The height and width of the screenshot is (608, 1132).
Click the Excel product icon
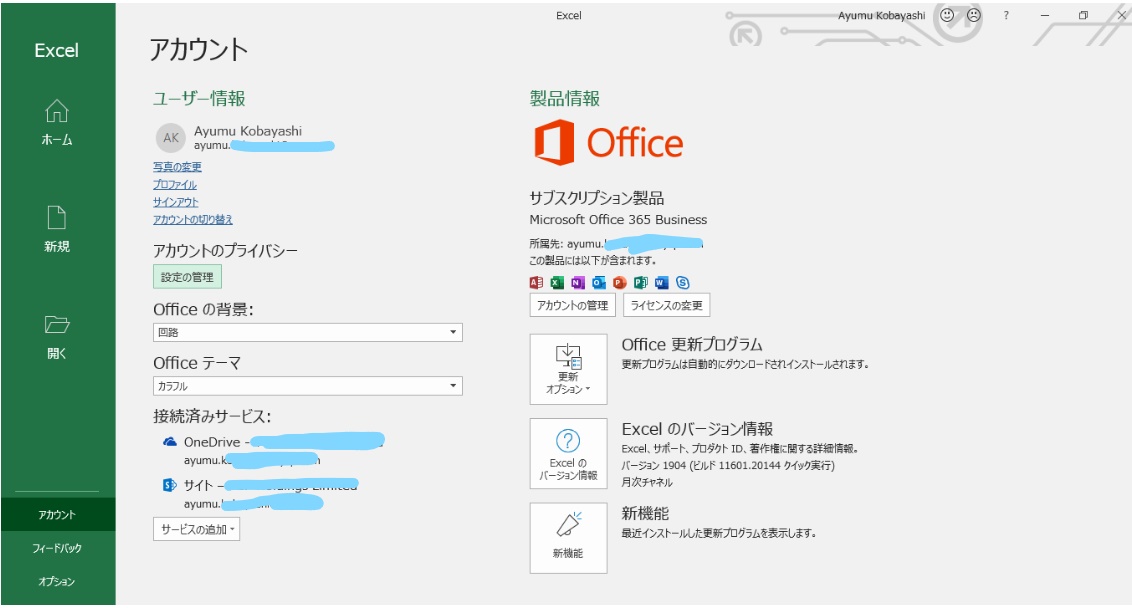click(x=557, y=282)
